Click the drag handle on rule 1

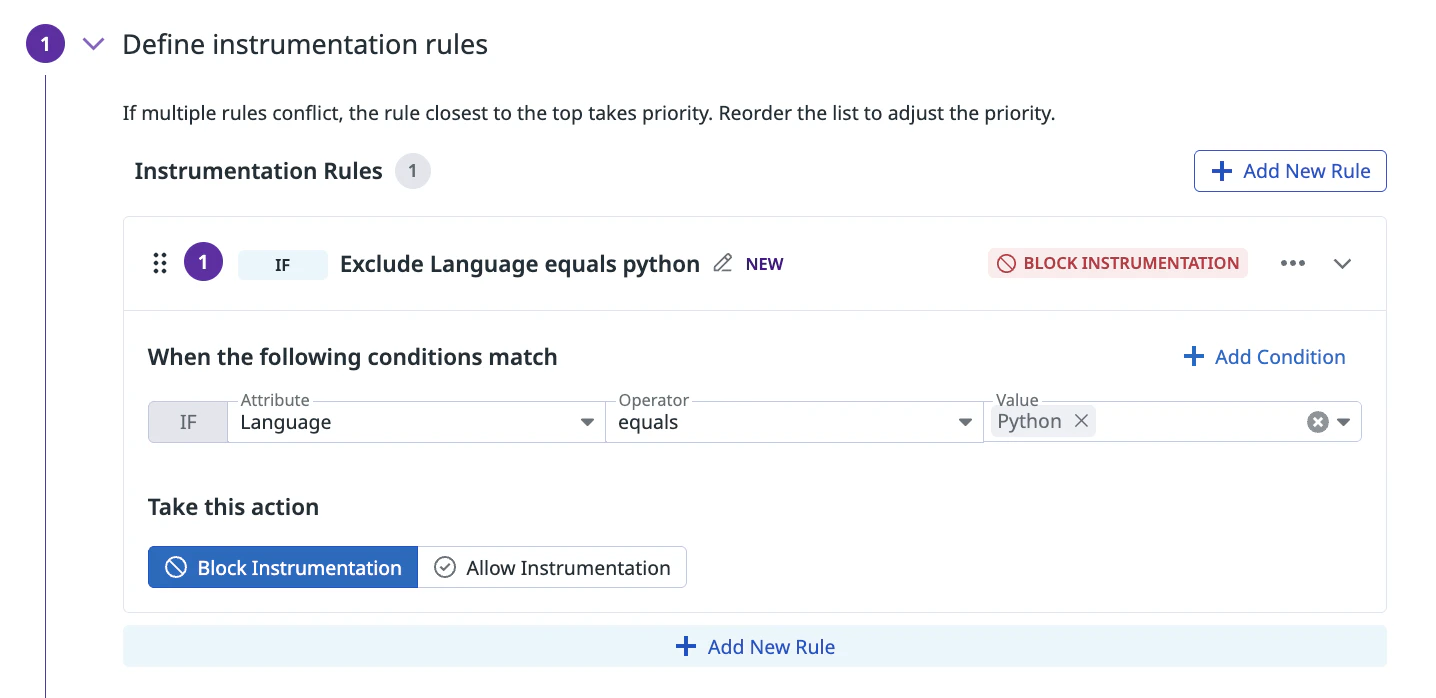[159, 264]
